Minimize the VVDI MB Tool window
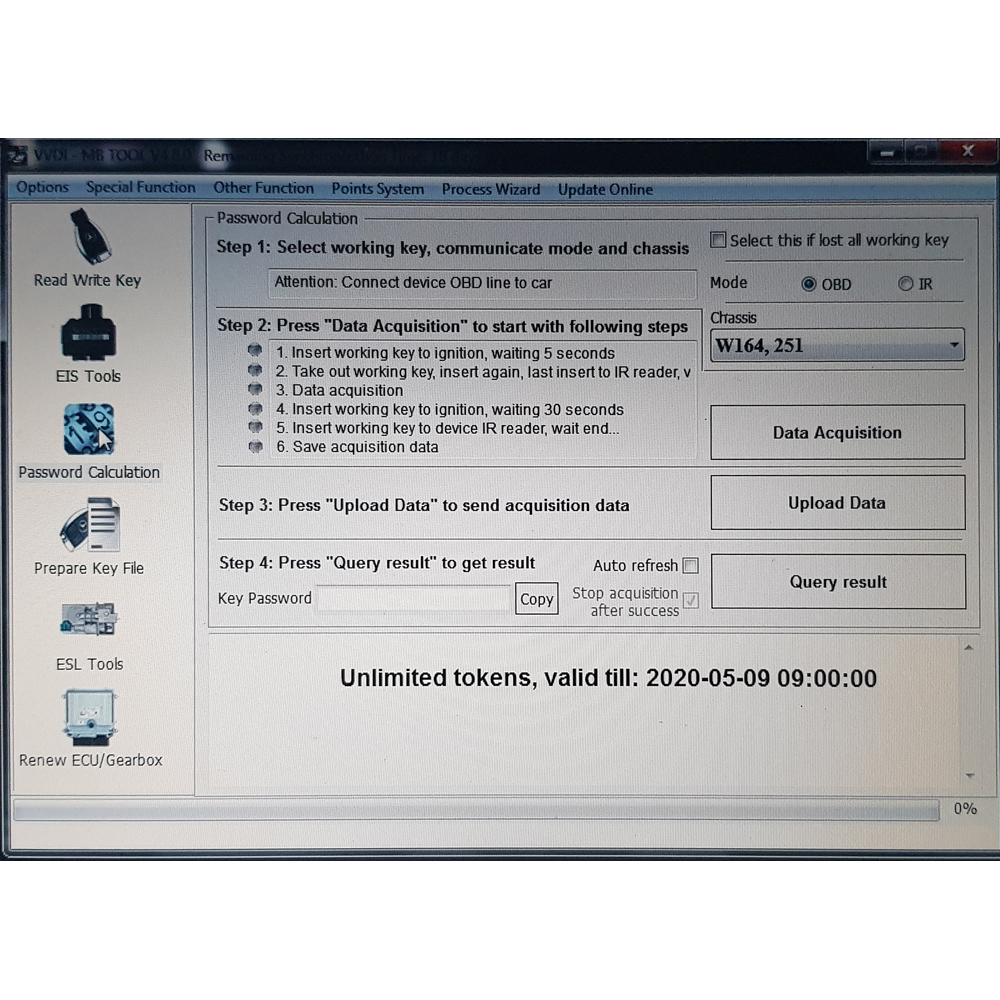This screenshot has width=1000, height=1000. 886,152
